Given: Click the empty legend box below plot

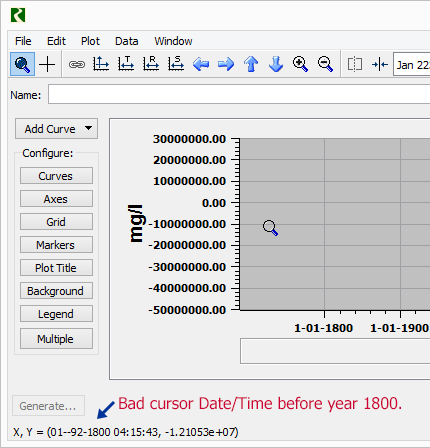Looking at the screenshot, I should [x=335, y=351].
